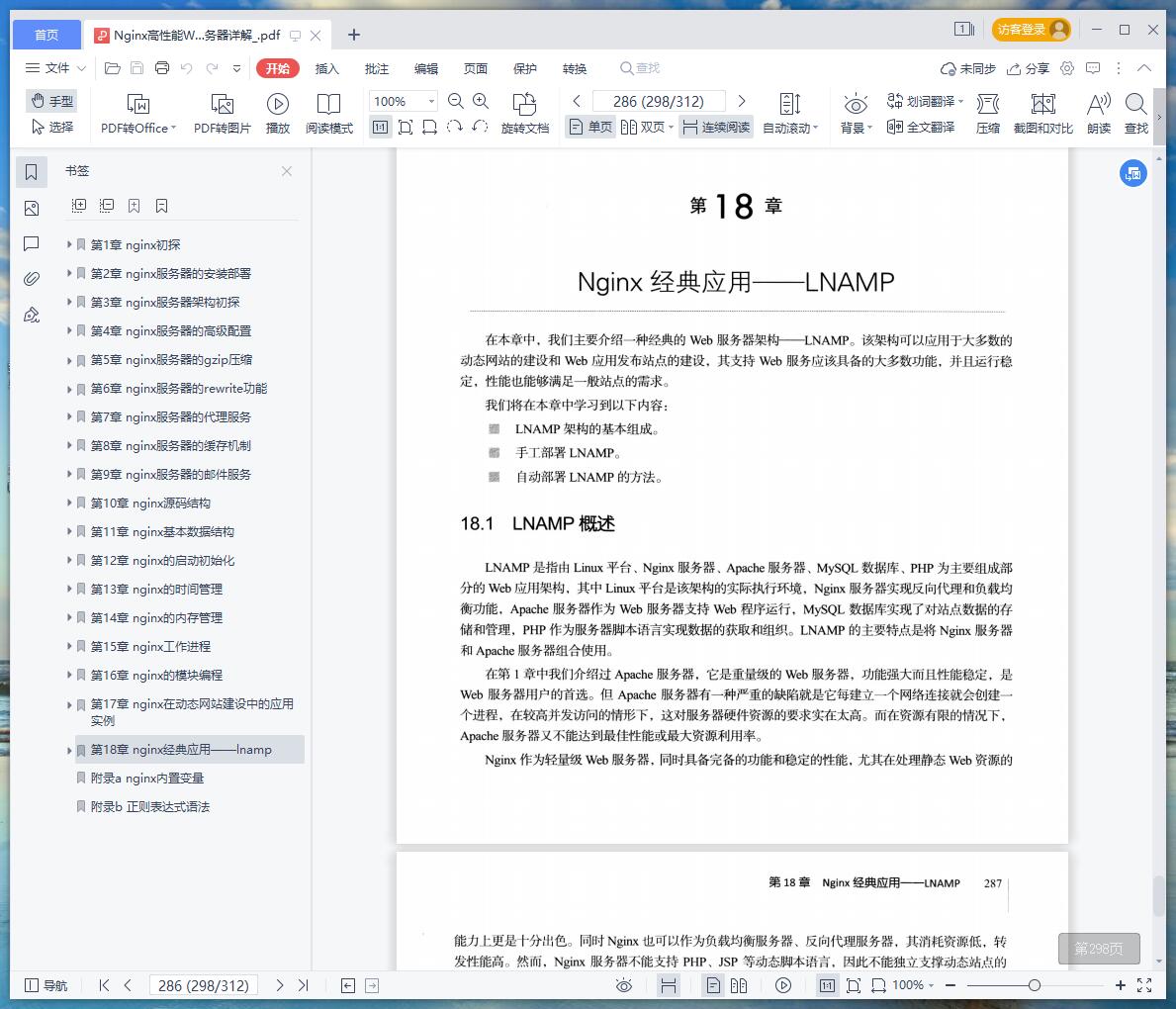
Task: Toggle 连续阅读 continuous reading
Action: point(716,127)
